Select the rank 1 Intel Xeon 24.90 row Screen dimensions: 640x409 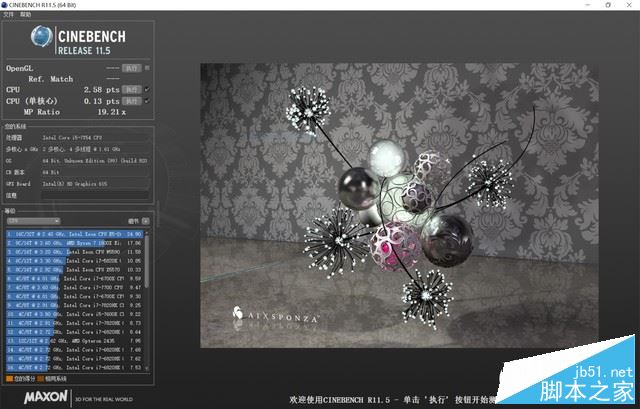(x=74, y=234)
